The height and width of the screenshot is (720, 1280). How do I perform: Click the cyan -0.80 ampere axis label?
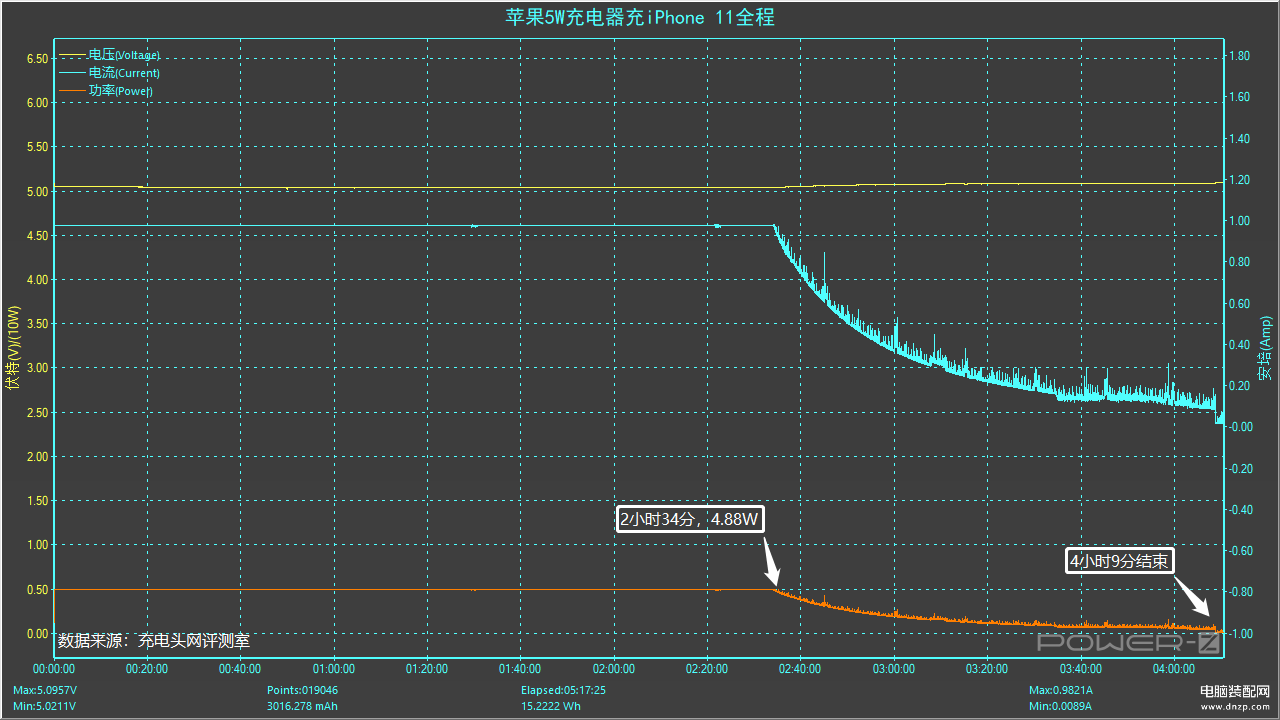[1239, 592]
